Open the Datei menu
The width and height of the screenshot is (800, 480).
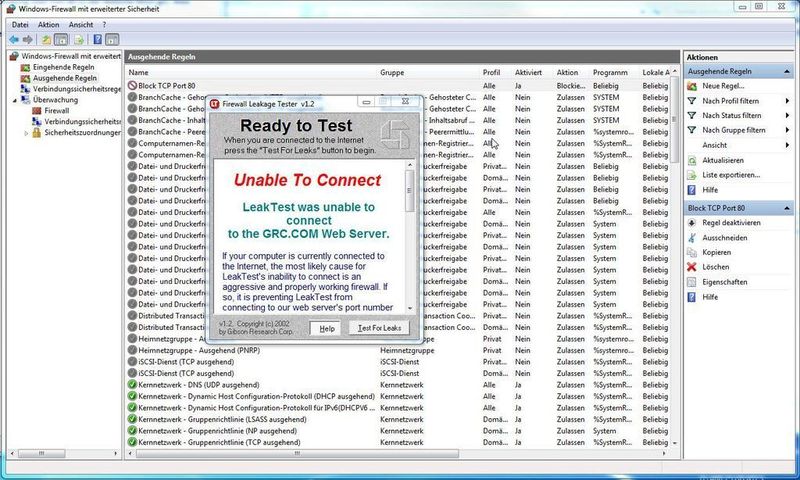20,24
